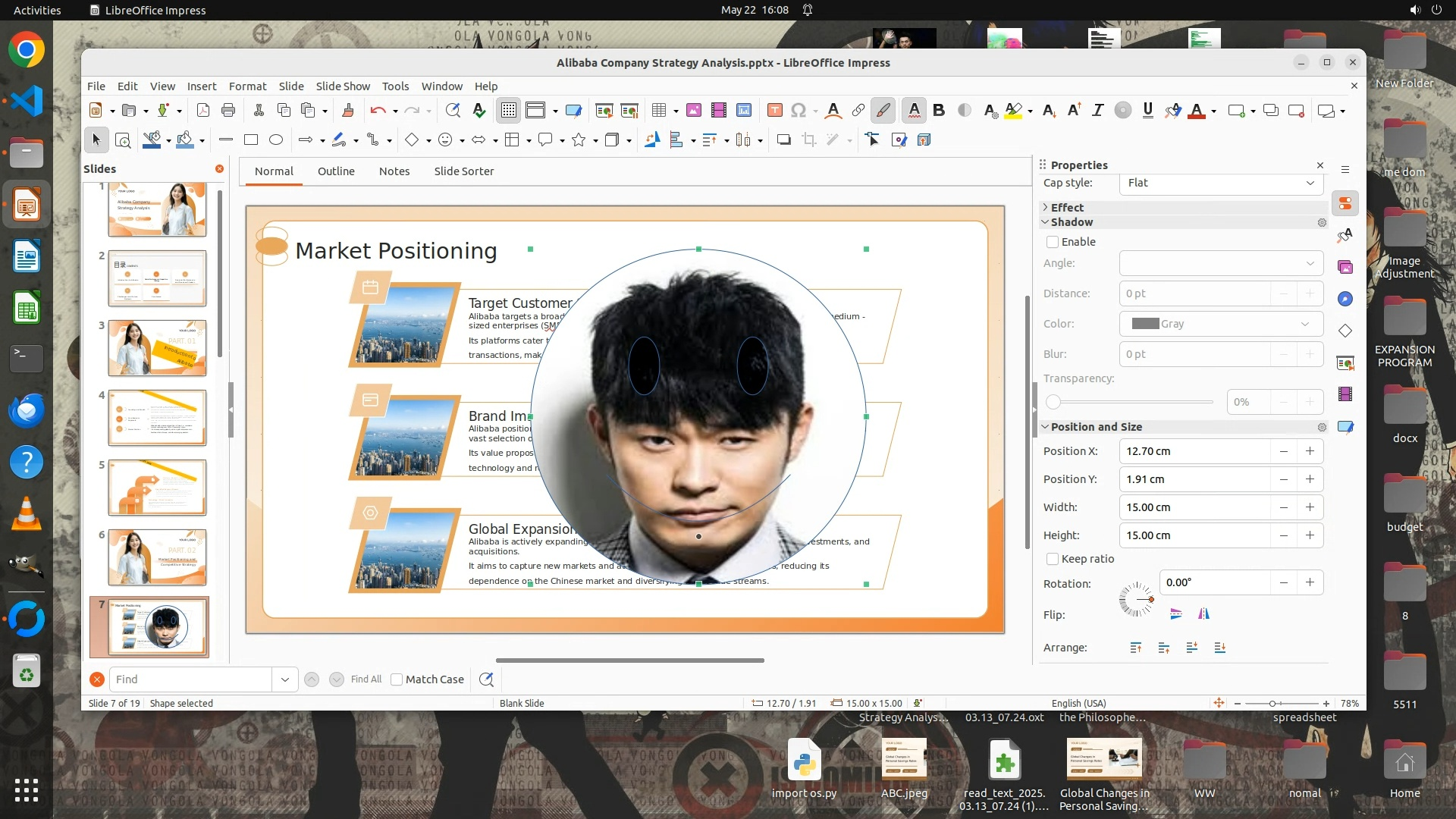Open the Slide Show menu
This screenshot has height=819, width=1456.
coord(343,86)
